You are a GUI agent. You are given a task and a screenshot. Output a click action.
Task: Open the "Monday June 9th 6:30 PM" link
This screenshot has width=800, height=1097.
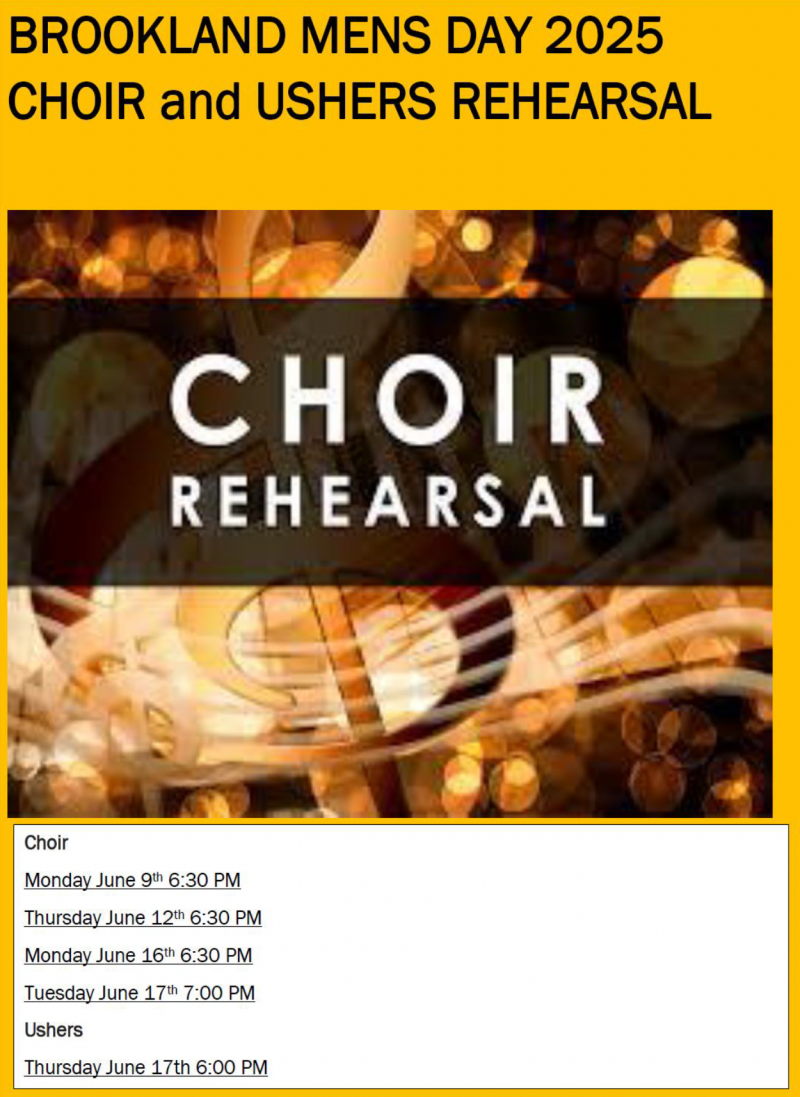point(132,880)
